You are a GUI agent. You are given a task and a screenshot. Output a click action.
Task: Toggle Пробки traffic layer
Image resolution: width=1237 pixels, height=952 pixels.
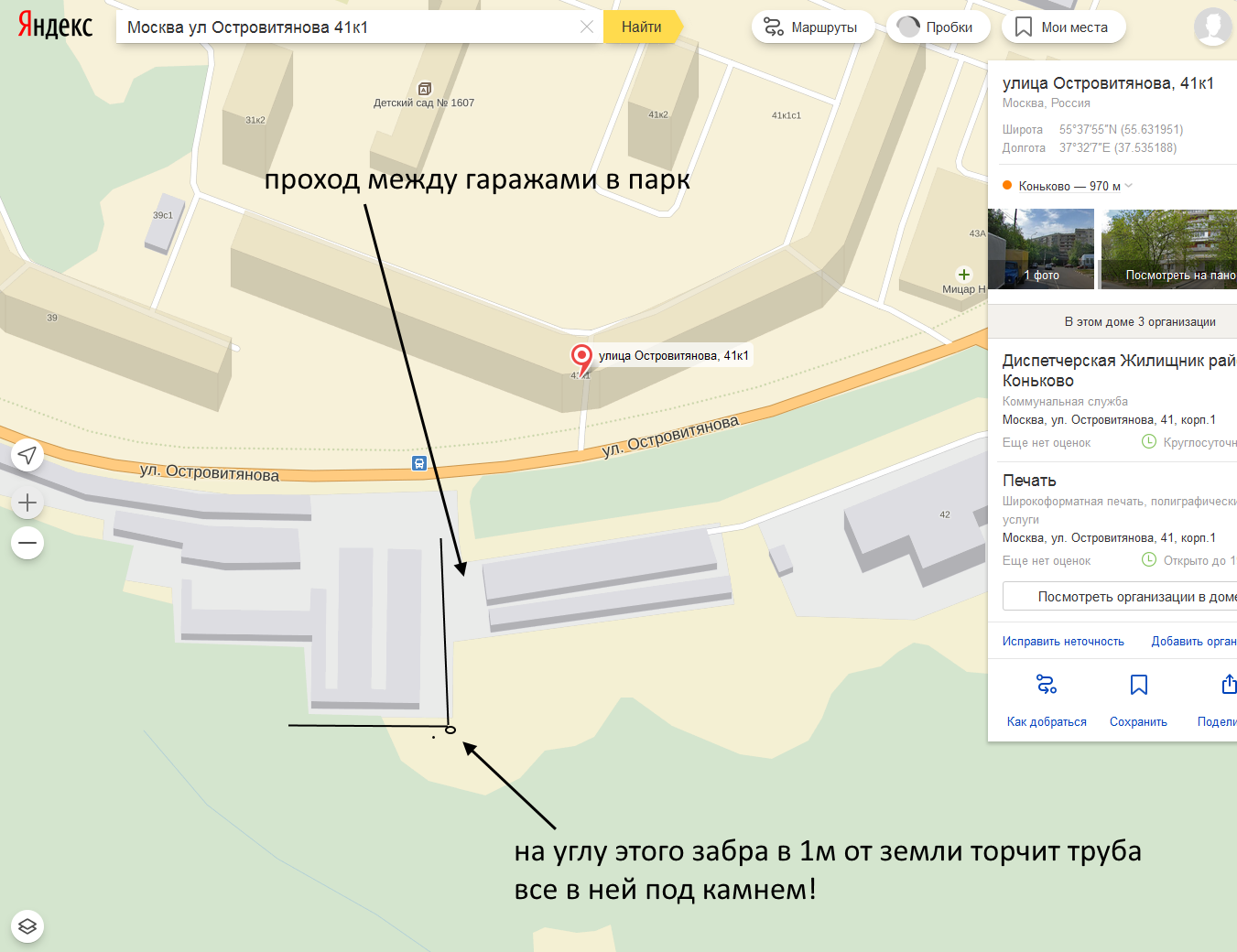tap(937, 27)
